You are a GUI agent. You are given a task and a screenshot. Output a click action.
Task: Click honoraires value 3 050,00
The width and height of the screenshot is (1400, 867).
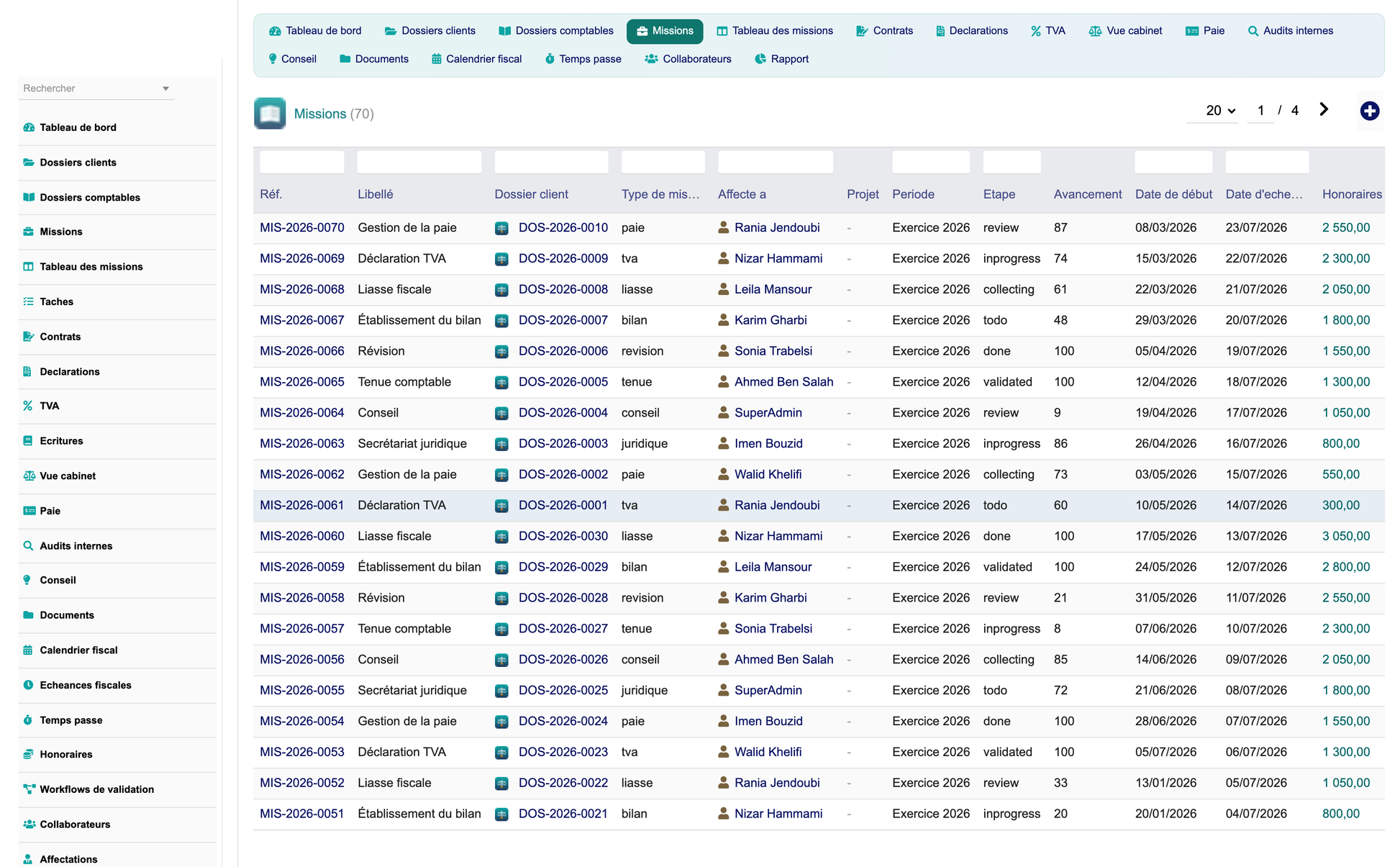pyautogui.click(x=1346, y=537)
